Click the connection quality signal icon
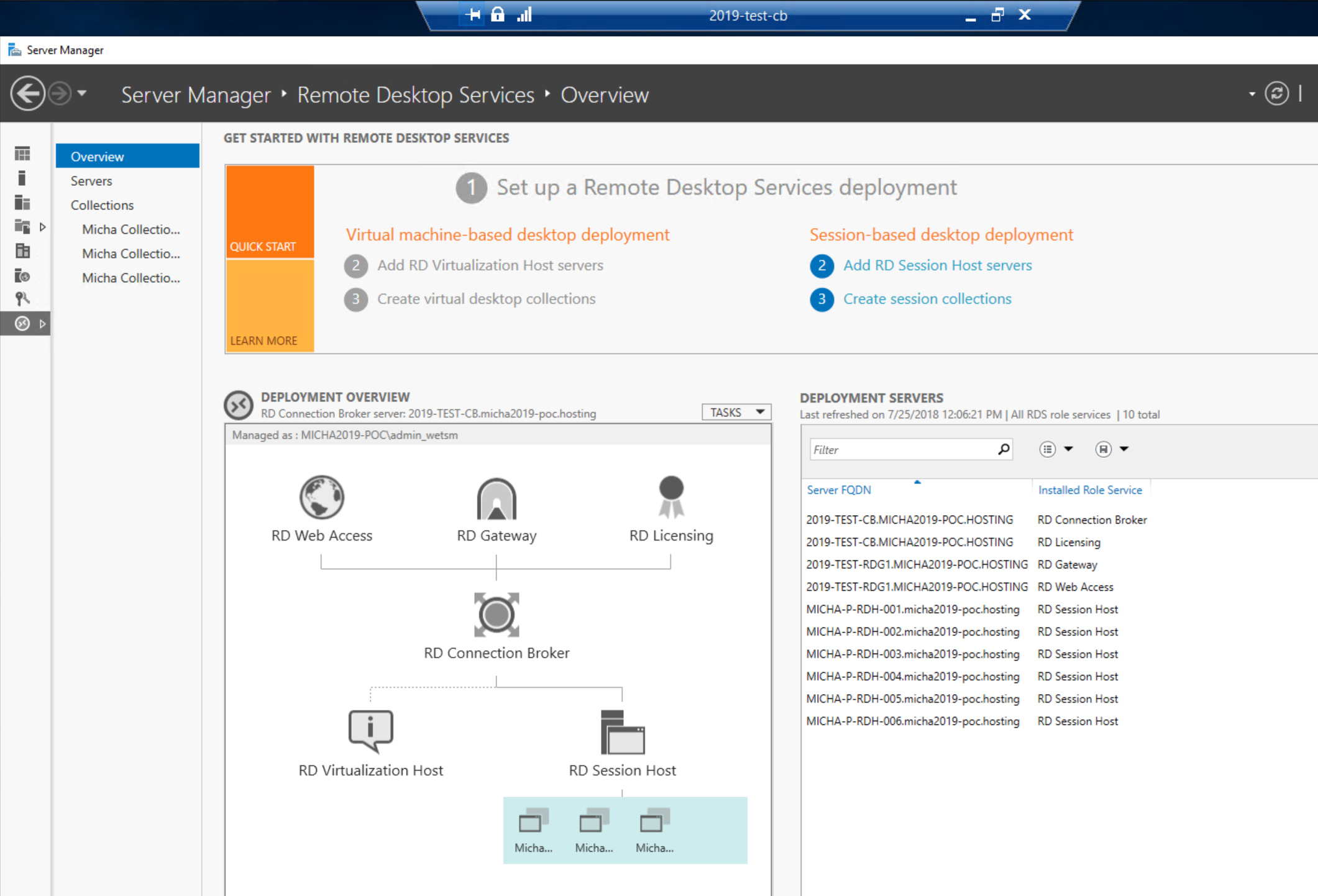Screen dimensions: 1318x896 click(x=524, y=14)
